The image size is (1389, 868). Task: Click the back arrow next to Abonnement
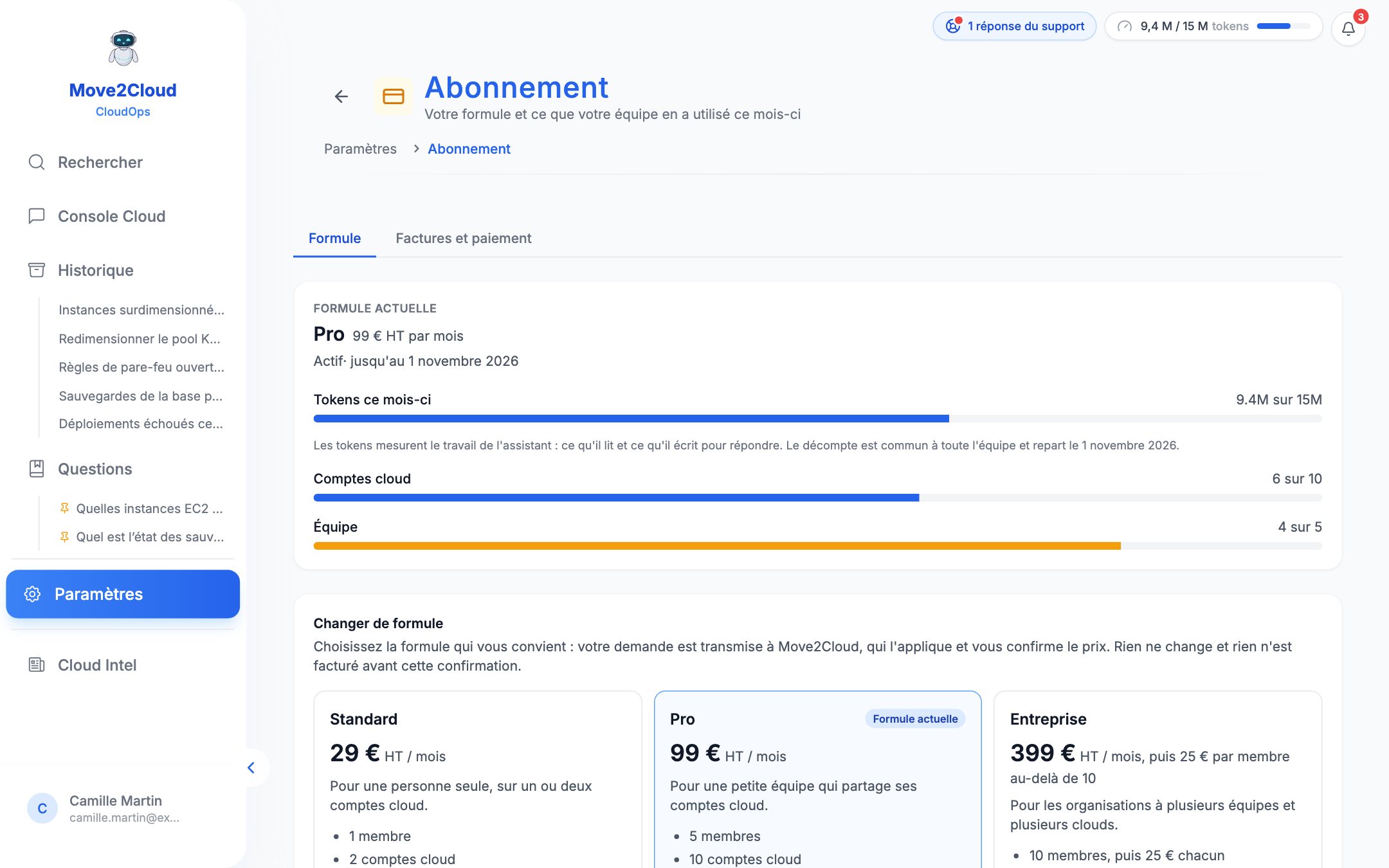341,96
